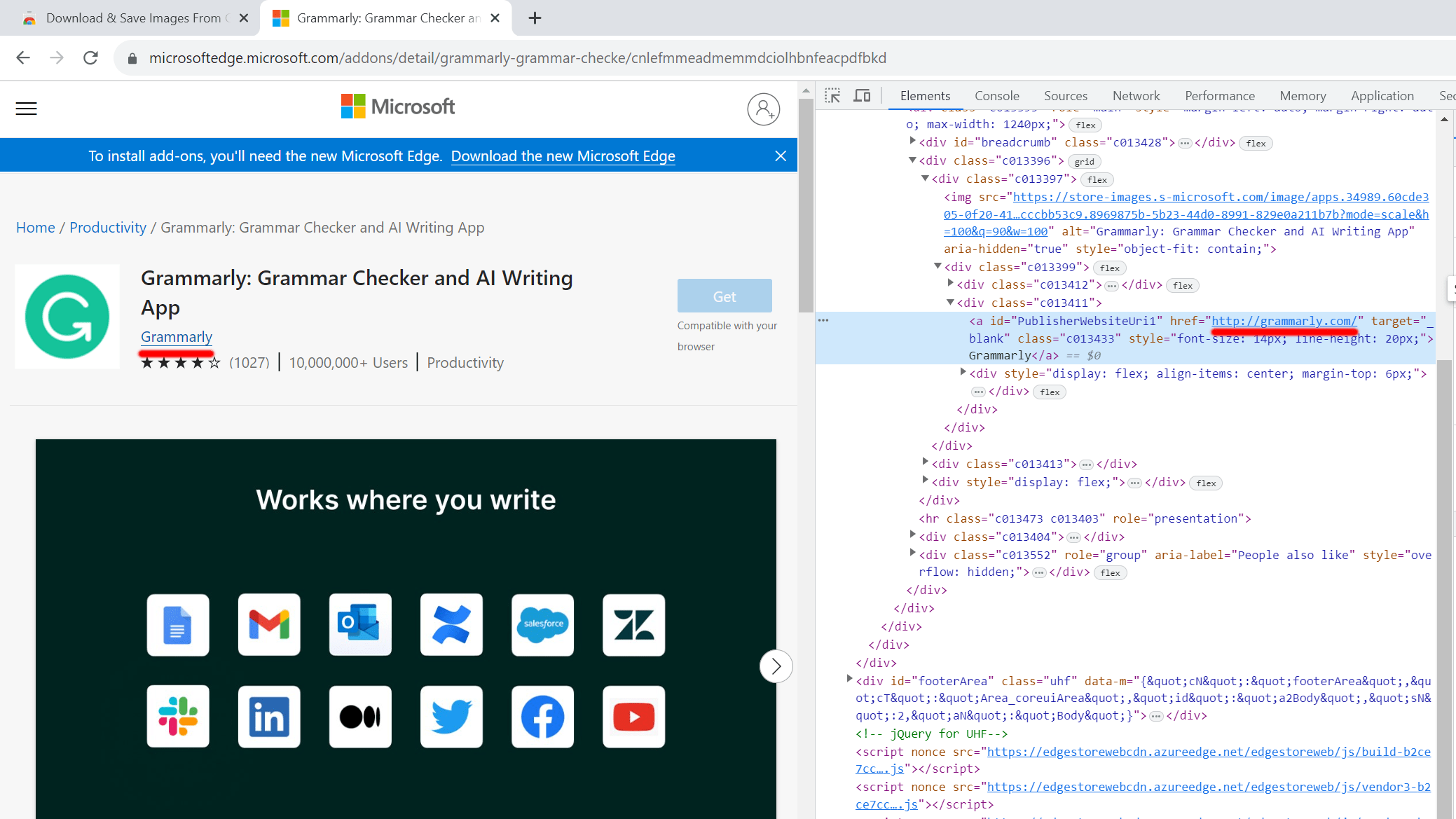Screen dimensions: 1456x819
Task: Click the Confluence icon in screenshot
Action: click(451, 625)
